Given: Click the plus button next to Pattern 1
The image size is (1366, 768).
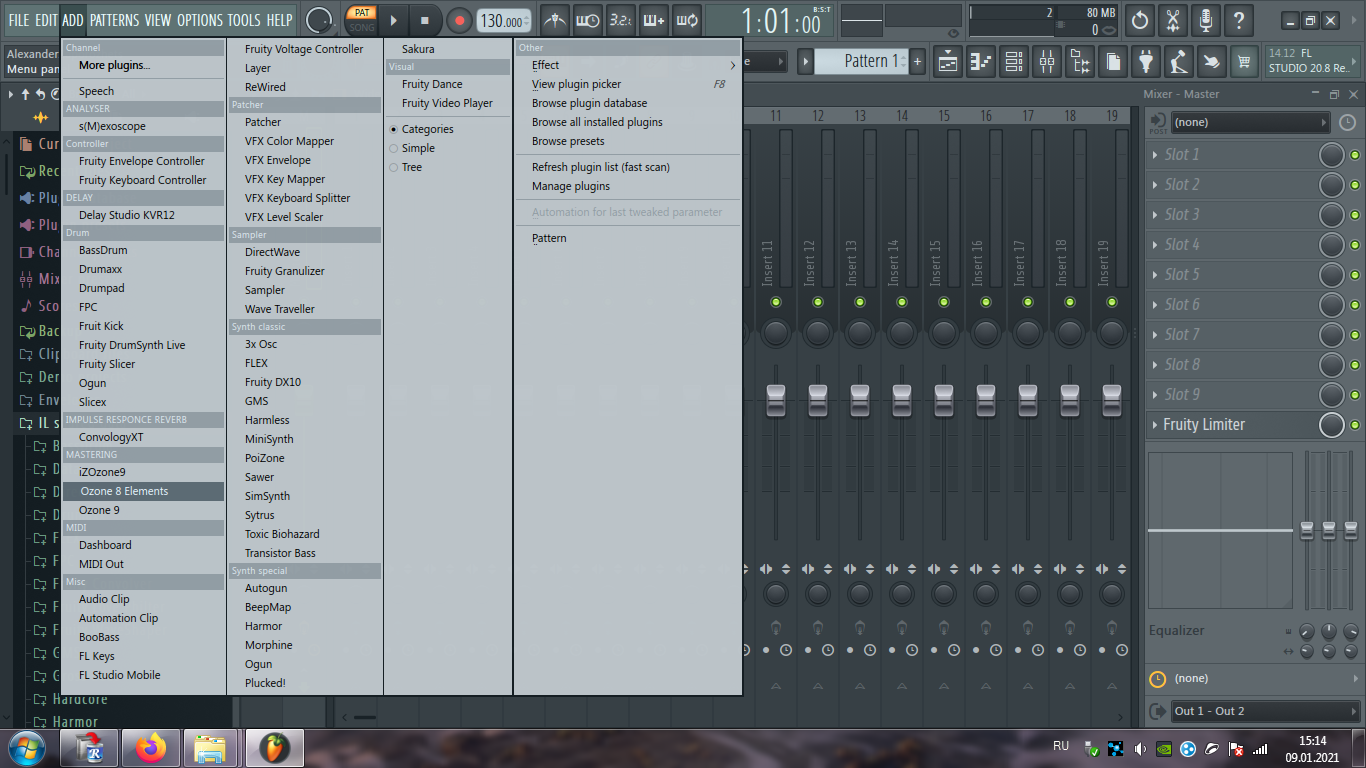Looking at the screenshot, I should click(x=918, y=61).
